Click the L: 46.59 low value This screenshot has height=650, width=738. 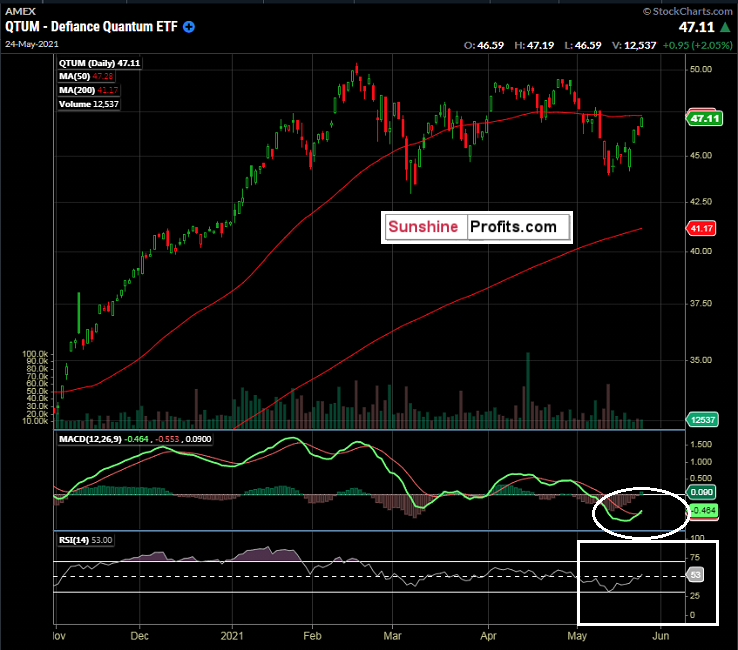point(583,45)
